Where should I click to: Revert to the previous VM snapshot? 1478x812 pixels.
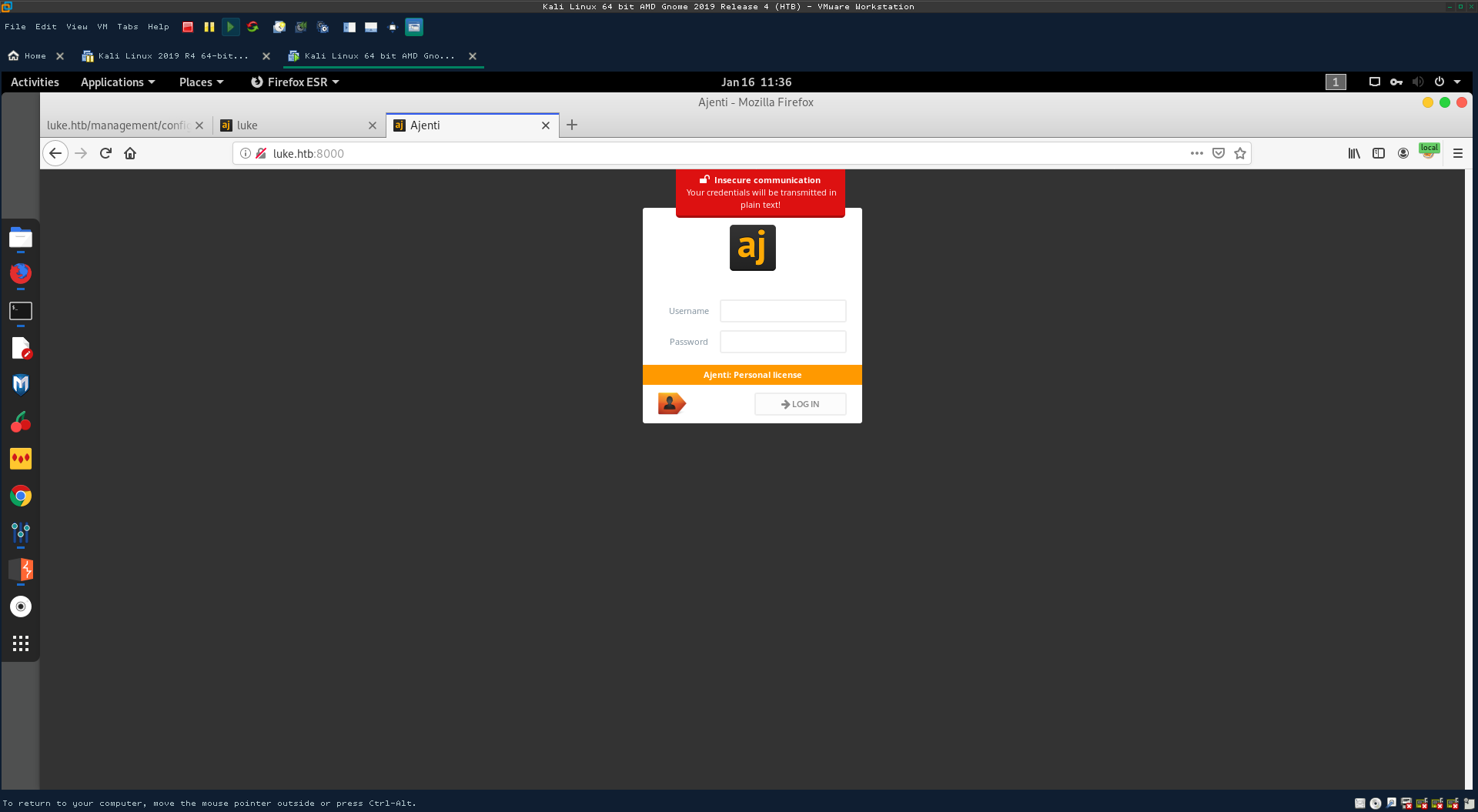pos(301,27)
